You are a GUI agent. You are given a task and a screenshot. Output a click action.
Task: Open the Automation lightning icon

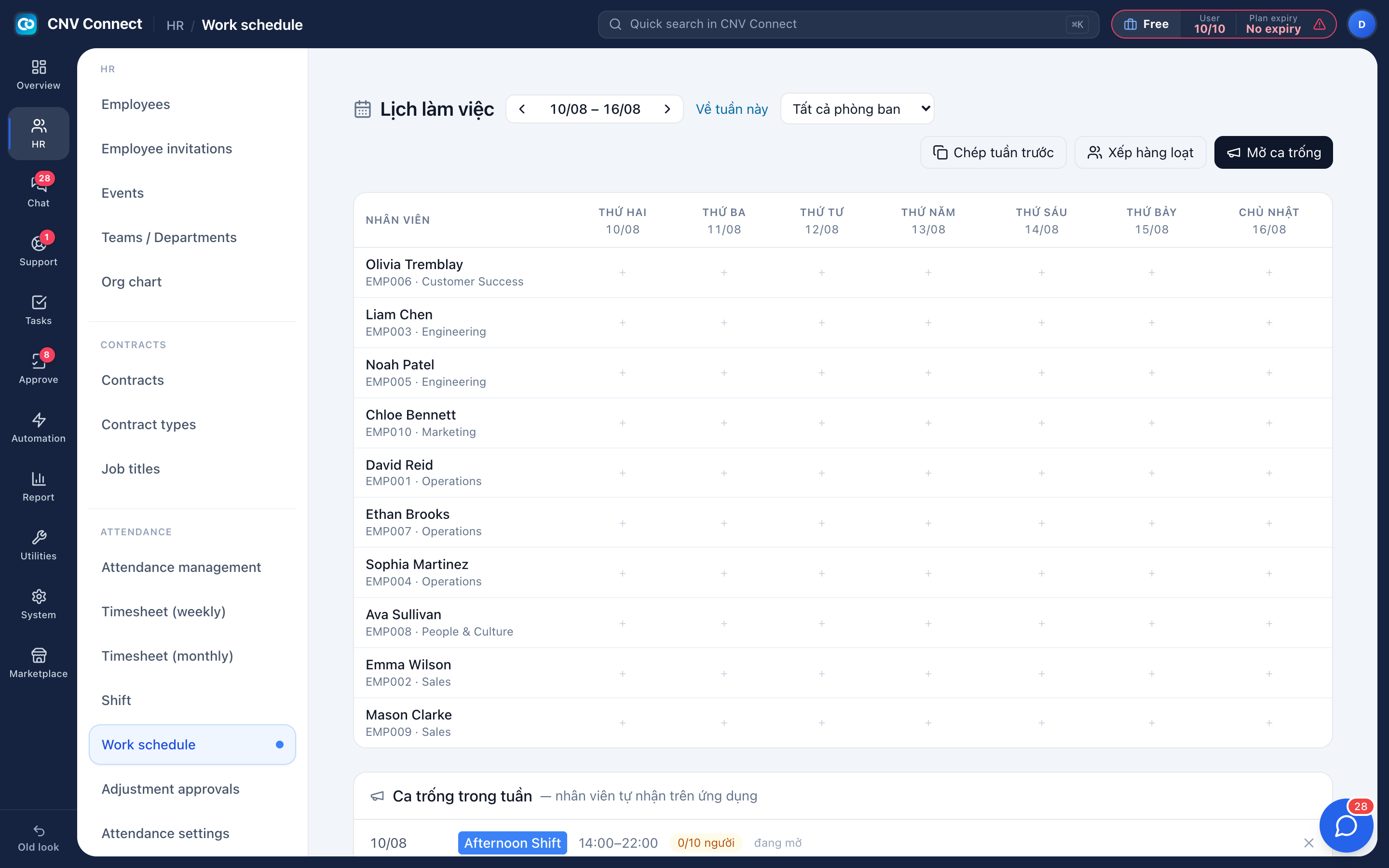tap(39, 428)
